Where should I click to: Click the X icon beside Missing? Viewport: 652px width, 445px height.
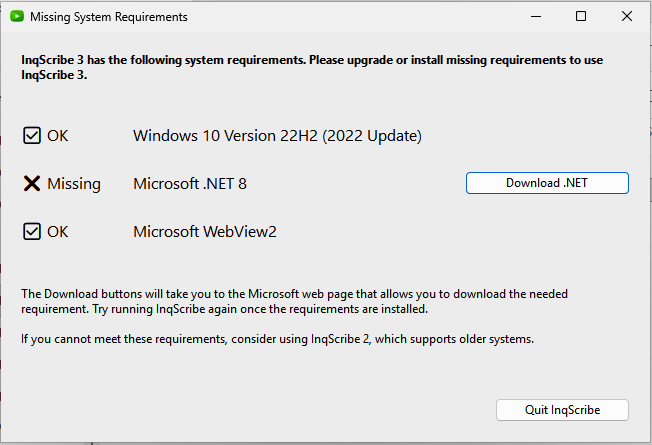32,183
